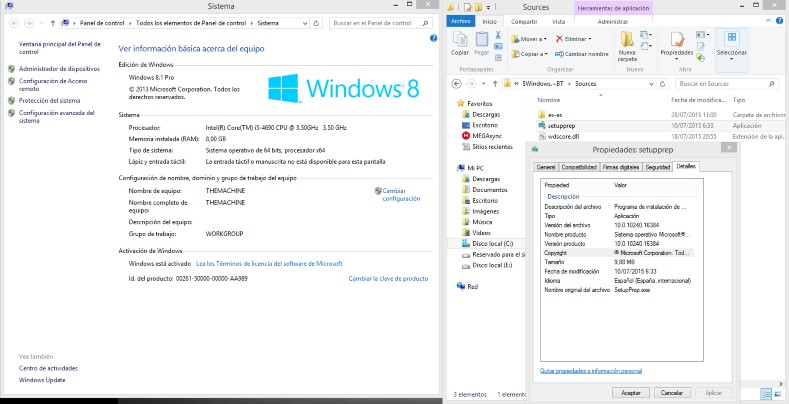Switch to Vista ribbon tab

point(558,22)
